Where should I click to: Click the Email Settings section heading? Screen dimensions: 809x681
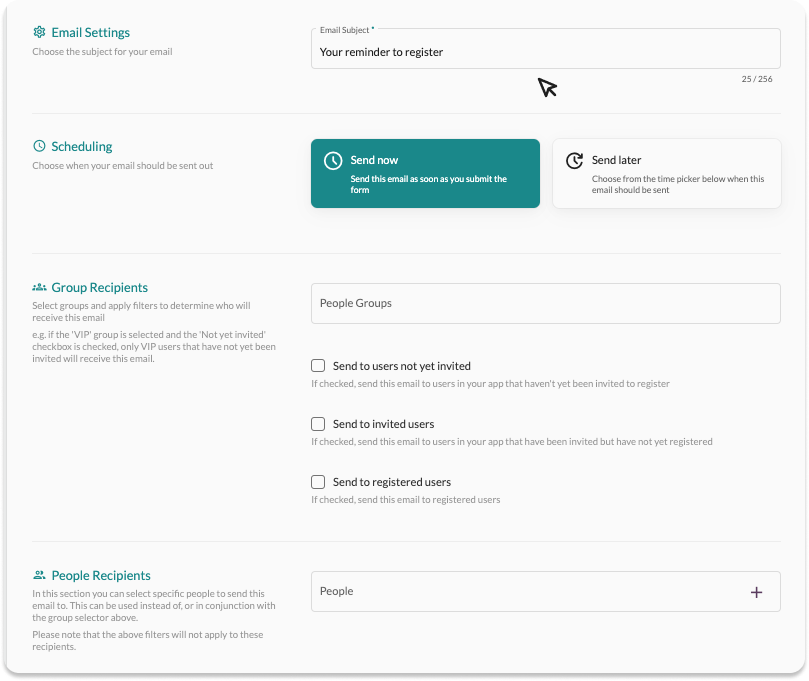tap(91, 33)
